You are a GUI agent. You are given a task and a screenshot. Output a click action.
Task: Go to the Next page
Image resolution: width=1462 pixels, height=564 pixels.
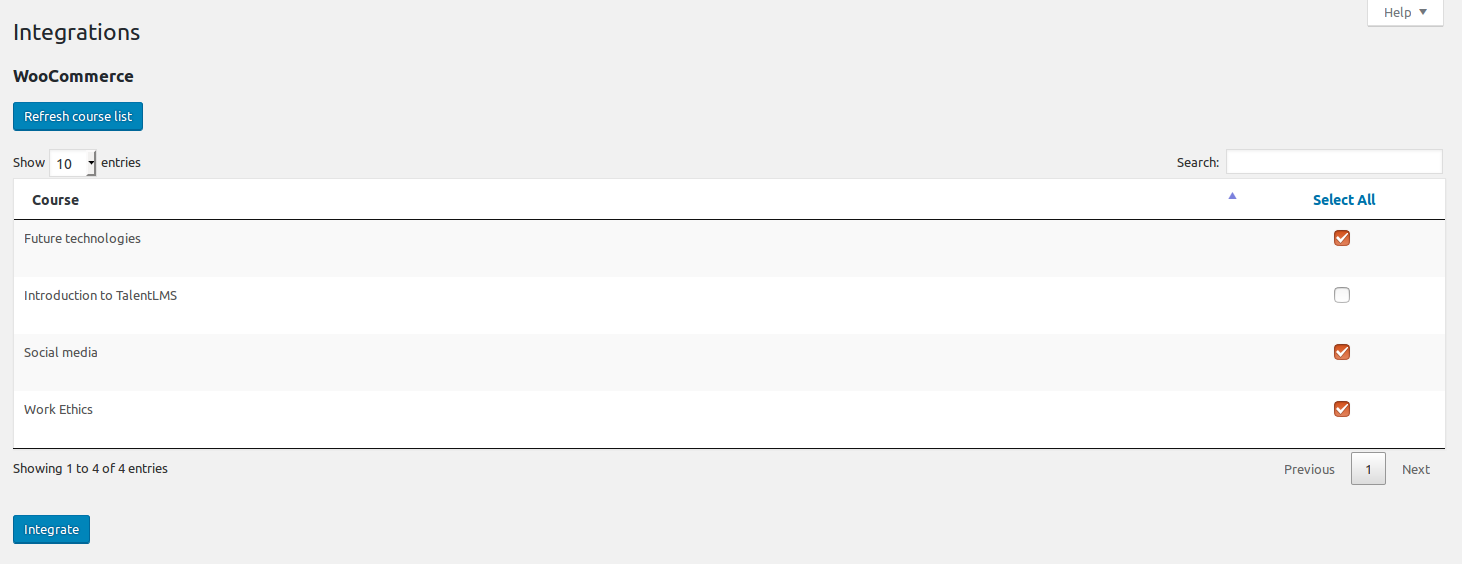coord(1415,469)
